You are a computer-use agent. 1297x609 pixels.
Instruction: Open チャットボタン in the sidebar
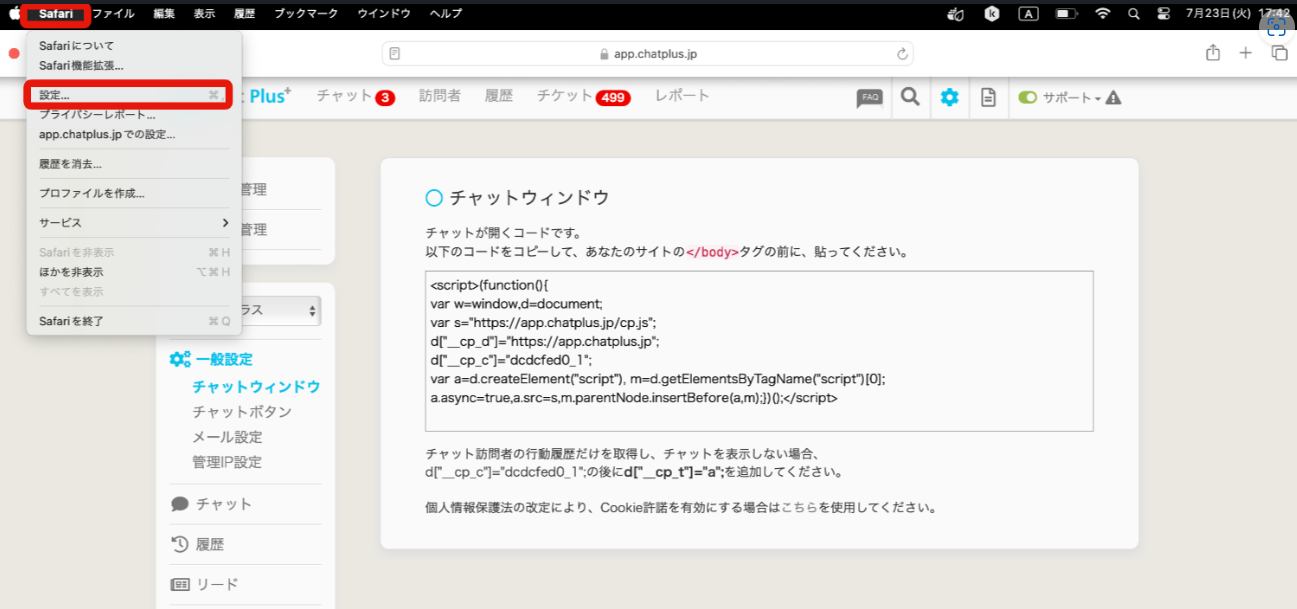point(242,412)
